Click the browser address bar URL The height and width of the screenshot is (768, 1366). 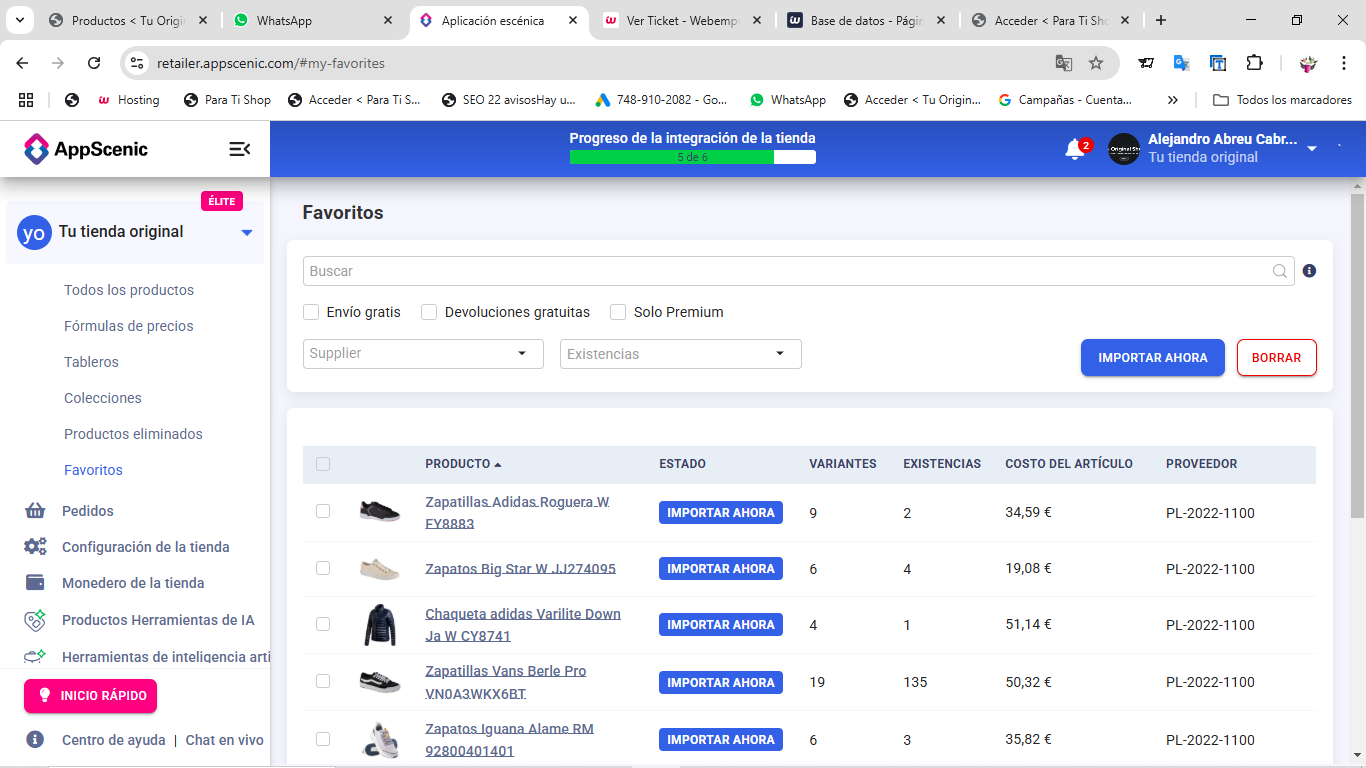271,63
